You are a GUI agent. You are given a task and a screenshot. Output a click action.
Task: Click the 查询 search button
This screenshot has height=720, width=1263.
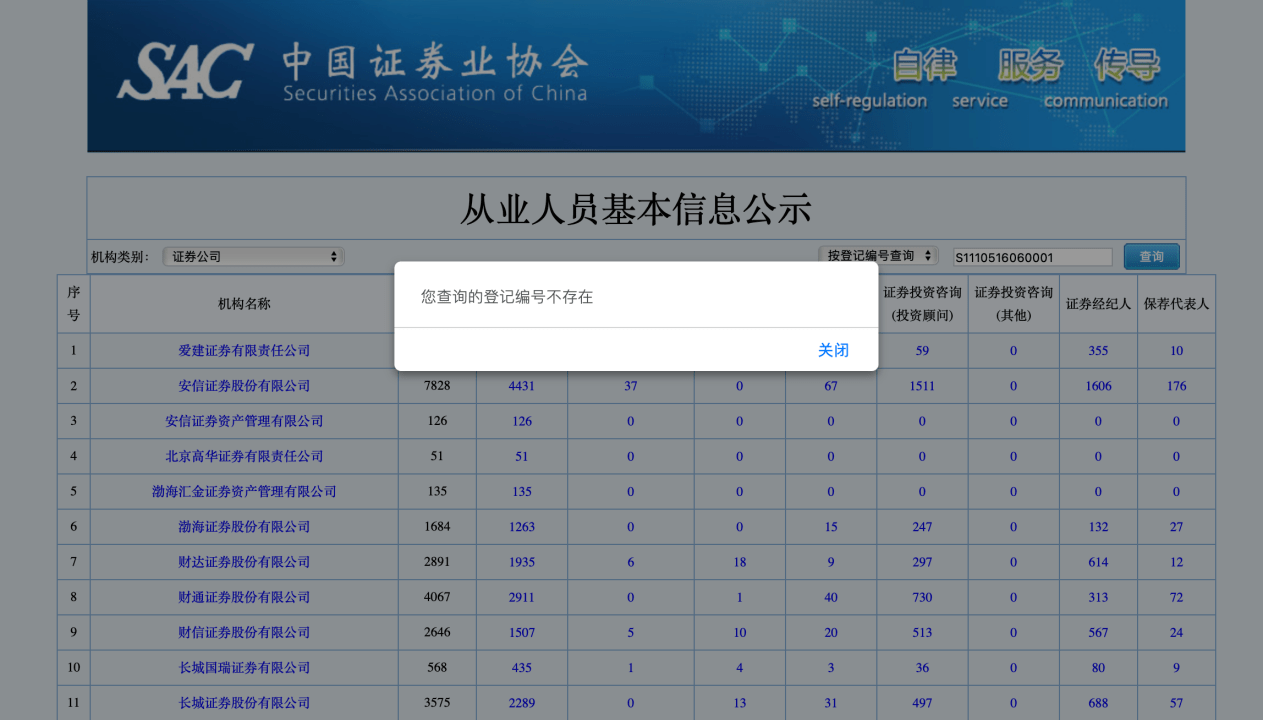tap(1151, 257)
